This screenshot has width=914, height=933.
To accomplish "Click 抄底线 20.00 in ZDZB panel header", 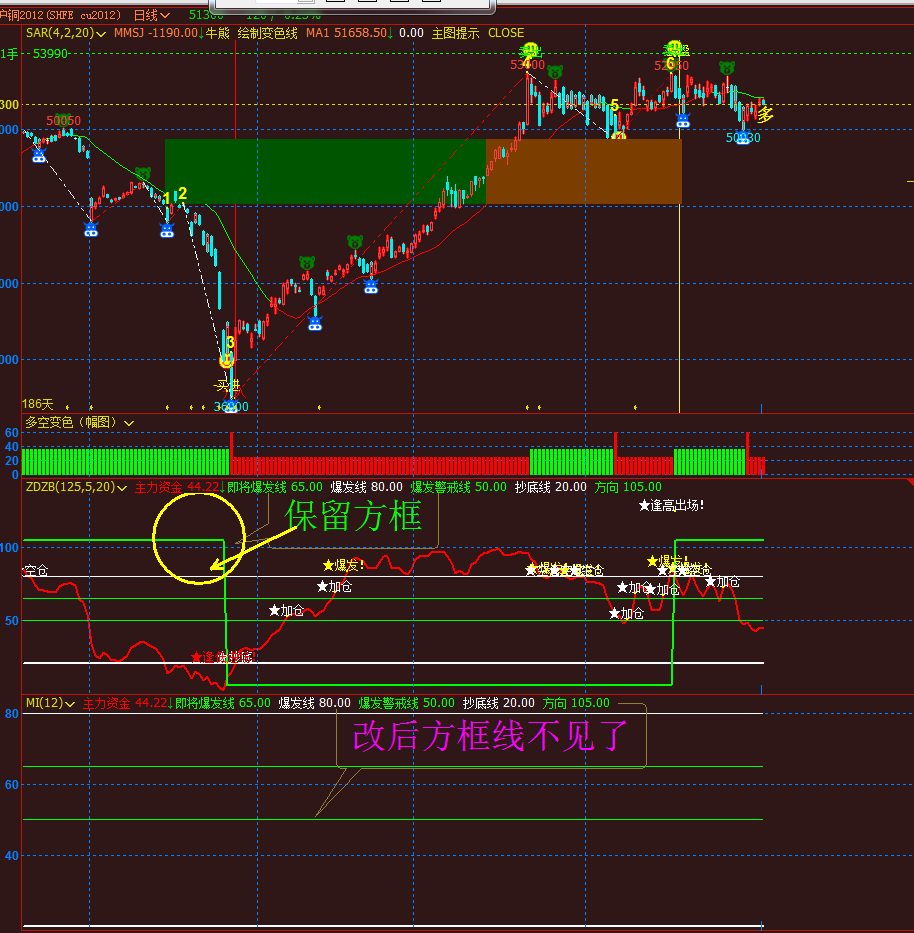I will [551, 487].
